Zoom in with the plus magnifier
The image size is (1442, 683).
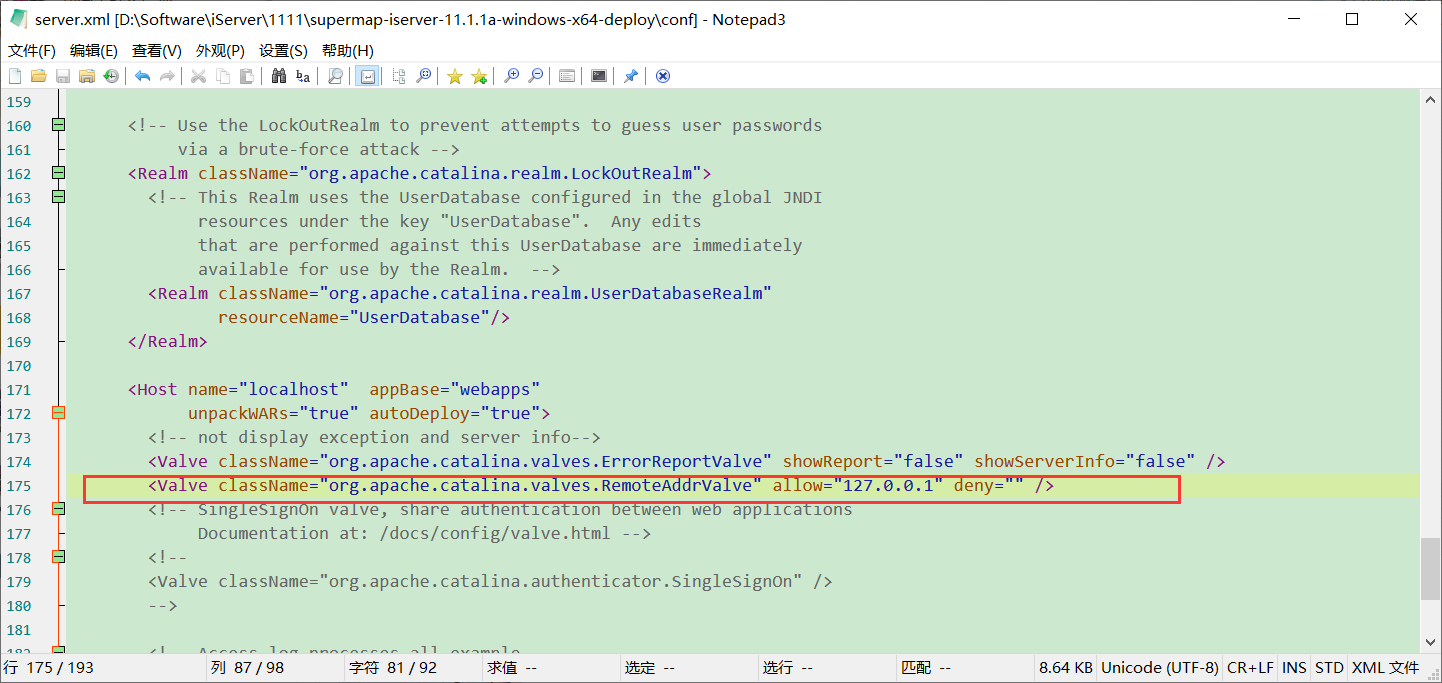pos(511,76)
